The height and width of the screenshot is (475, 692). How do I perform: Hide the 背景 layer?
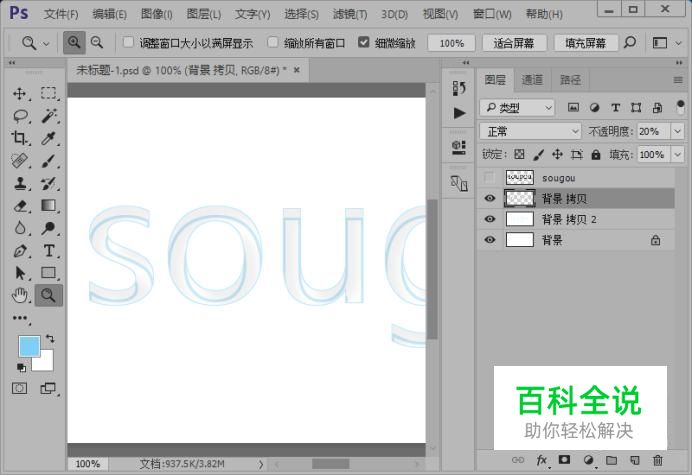(x=489, y=240)
